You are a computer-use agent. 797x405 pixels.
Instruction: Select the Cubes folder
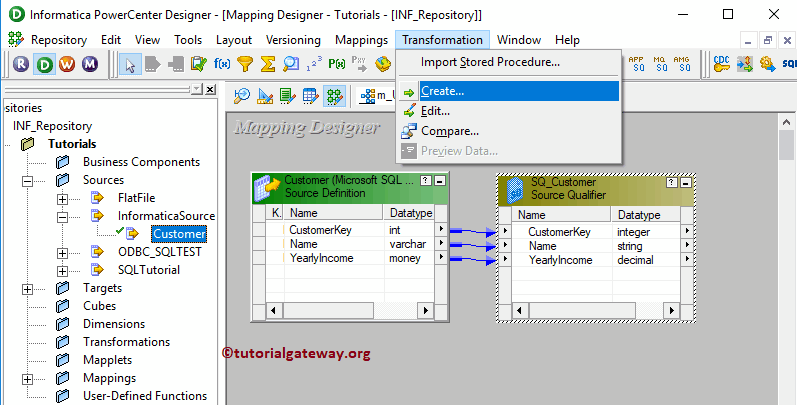[100, 306]
